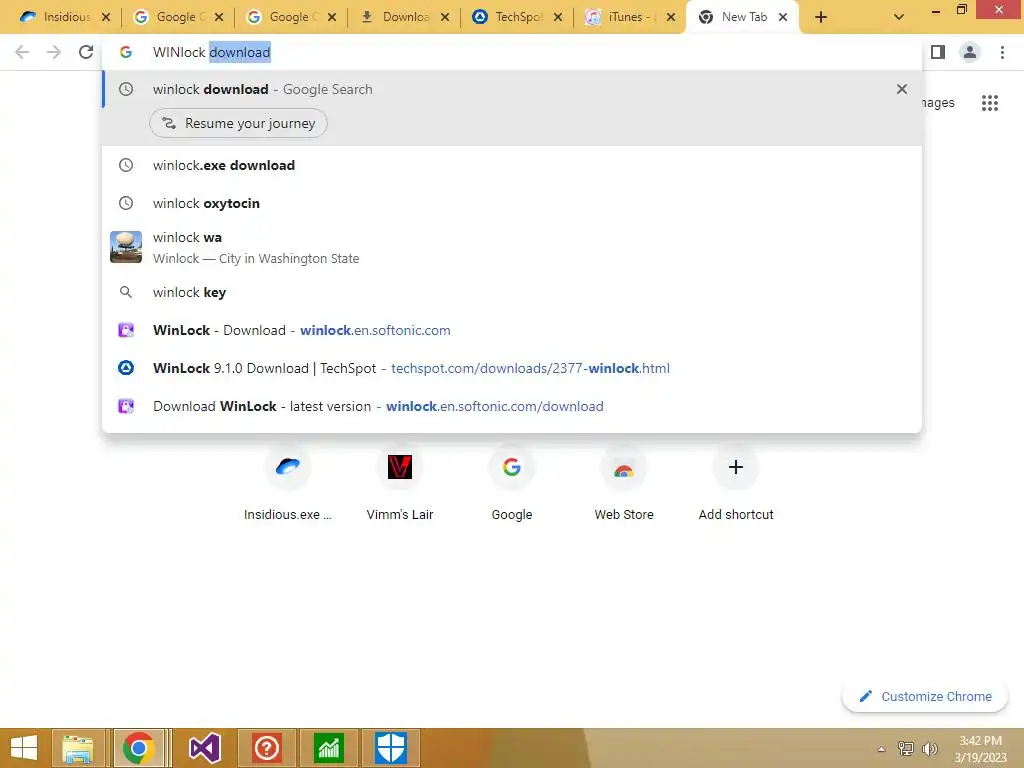Click the browser forward arrow
The width and height of the screenshot is (1024, 768).
coord(54,52)
